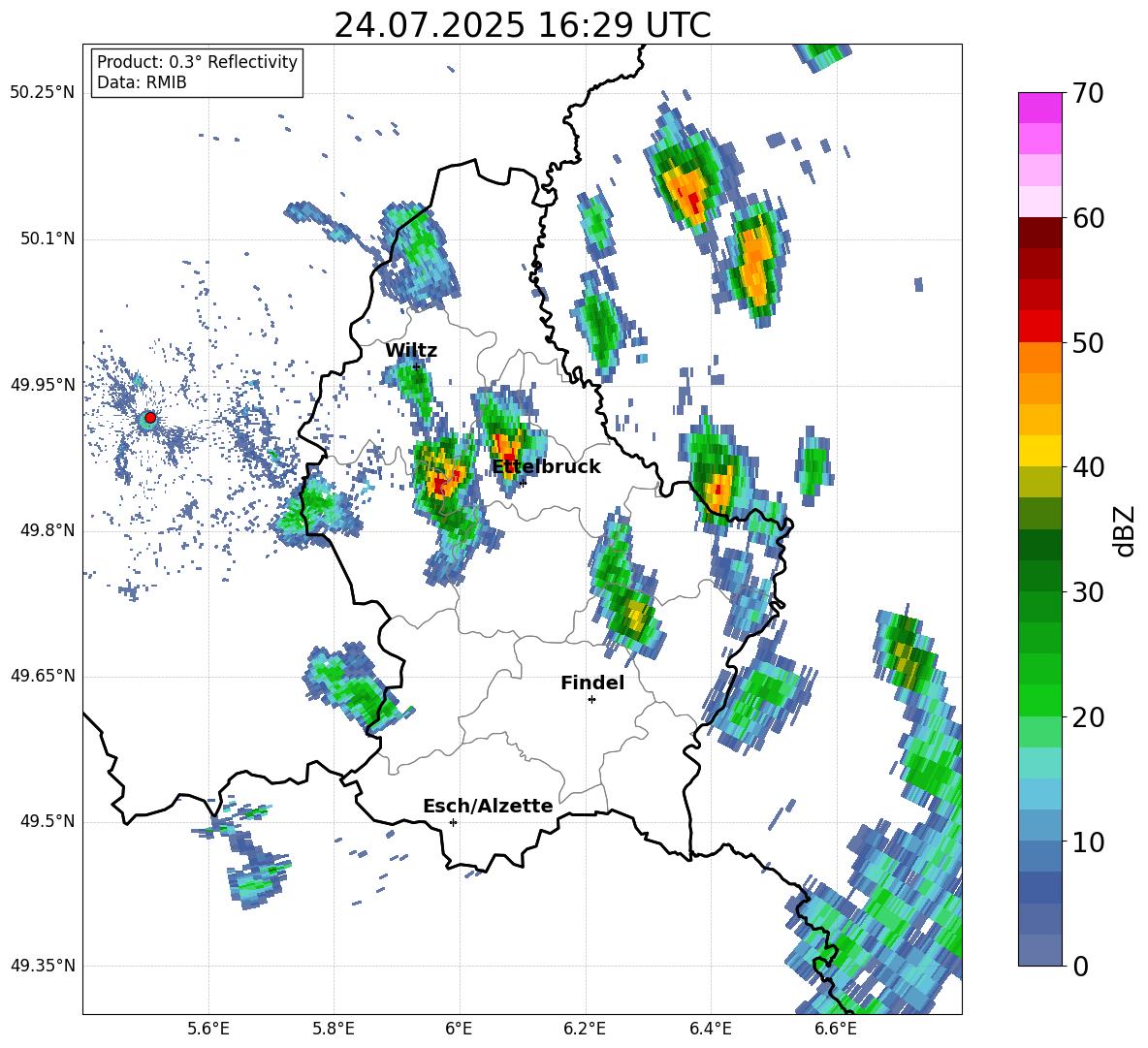The height and width of the screenshot is (1048, 1148).
Task: Click the 6.2°E longitude label
Action: click(585, 1029)
